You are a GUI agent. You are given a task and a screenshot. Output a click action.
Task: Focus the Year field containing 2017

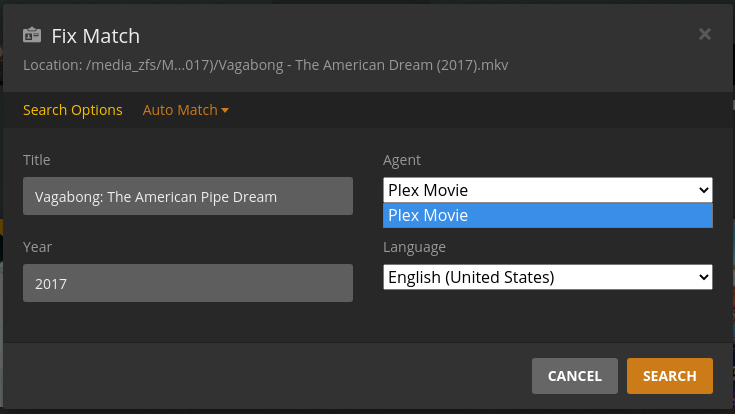click(188, 283)
